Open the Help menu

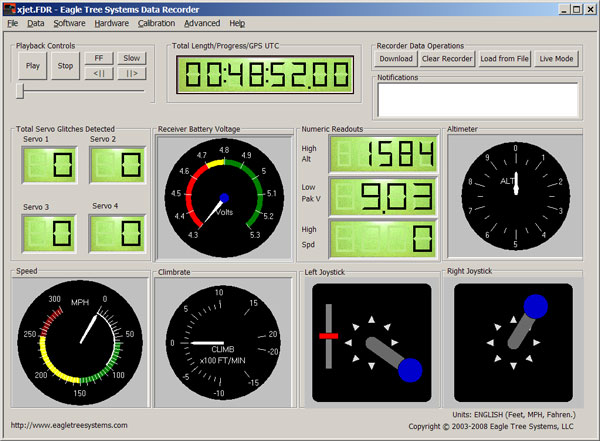[237, 22]
